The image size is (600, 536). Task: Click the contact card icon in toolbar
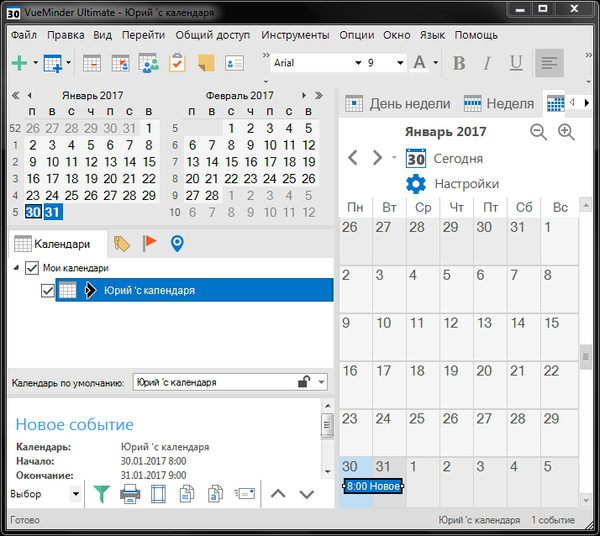[235, 63]
